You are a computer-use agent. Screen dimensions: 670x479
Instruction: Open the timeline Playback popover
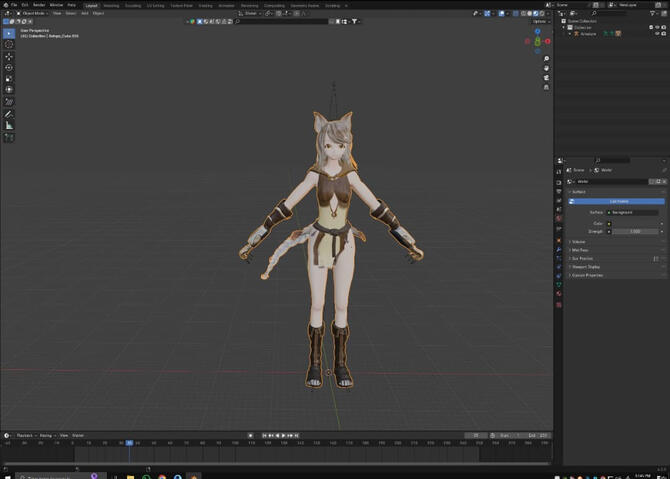(x=26, y=435)
